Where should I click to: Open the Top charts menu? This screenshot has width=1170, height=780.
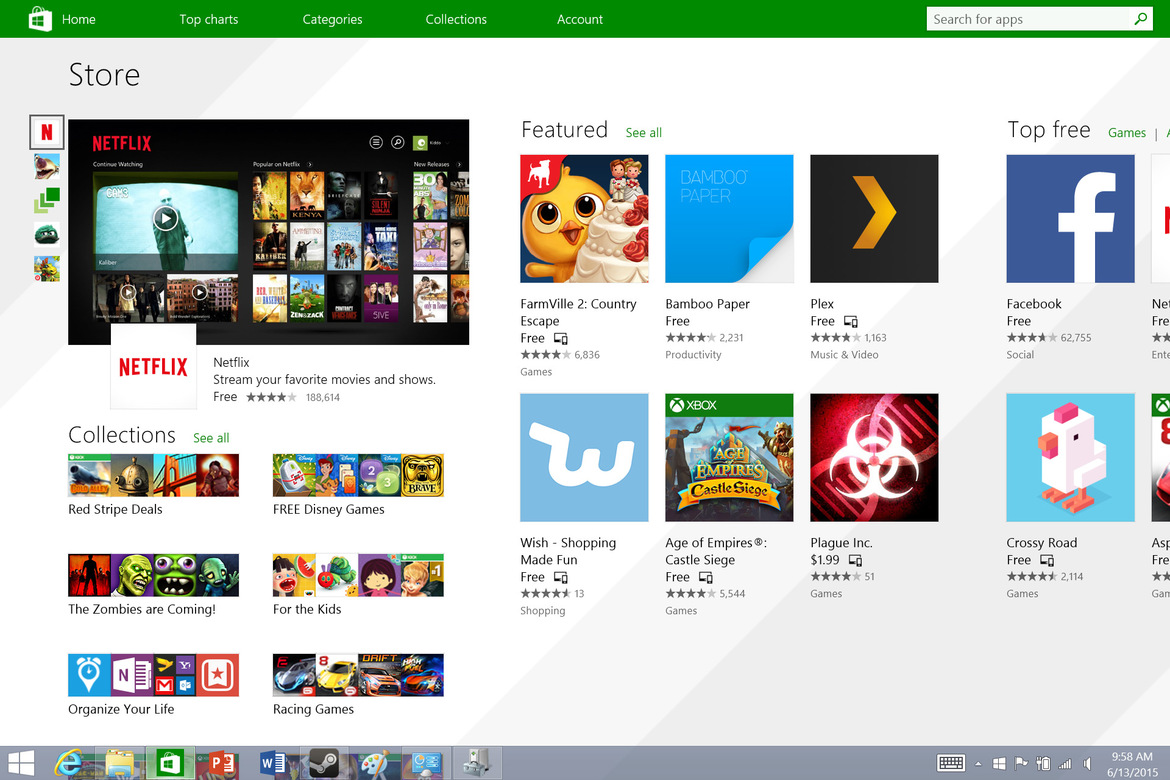[209, 19]
